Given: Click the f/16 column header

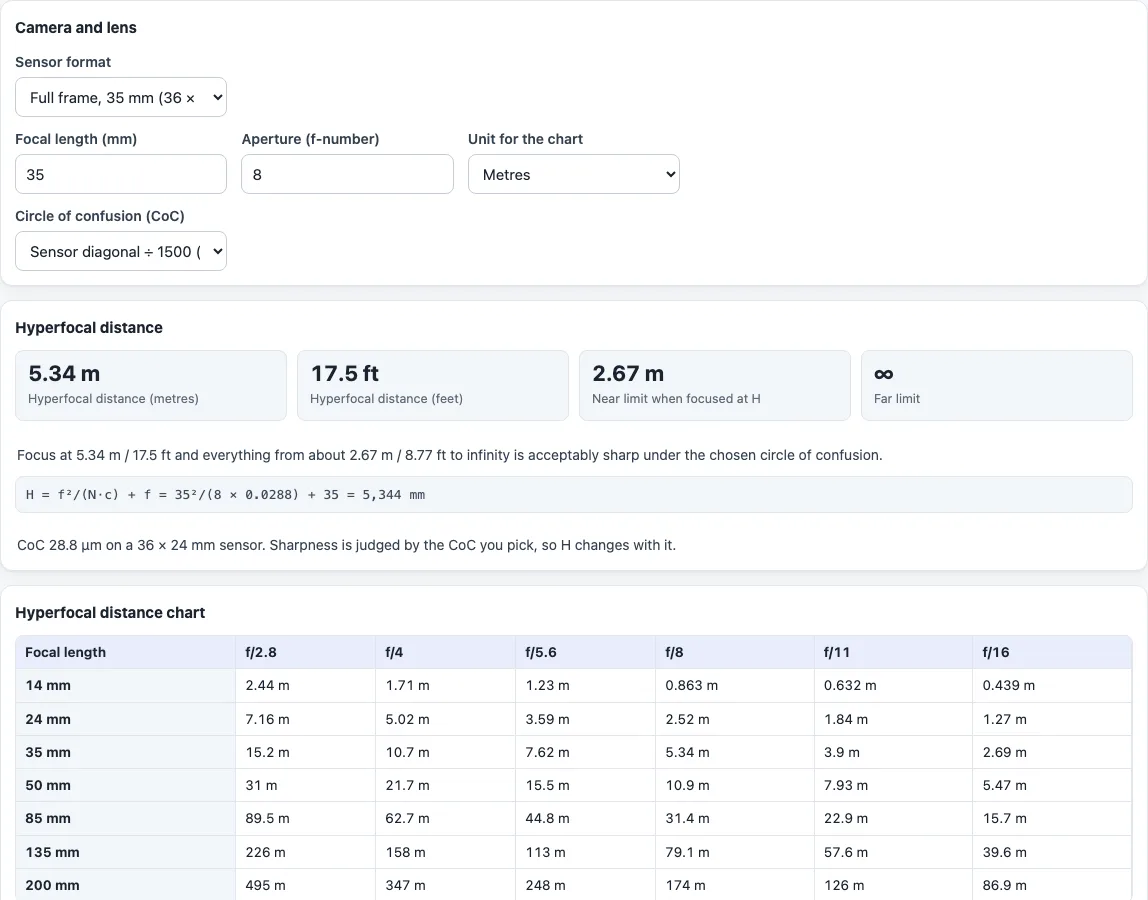Looking at the screenshot, I should pos(1052,652).
